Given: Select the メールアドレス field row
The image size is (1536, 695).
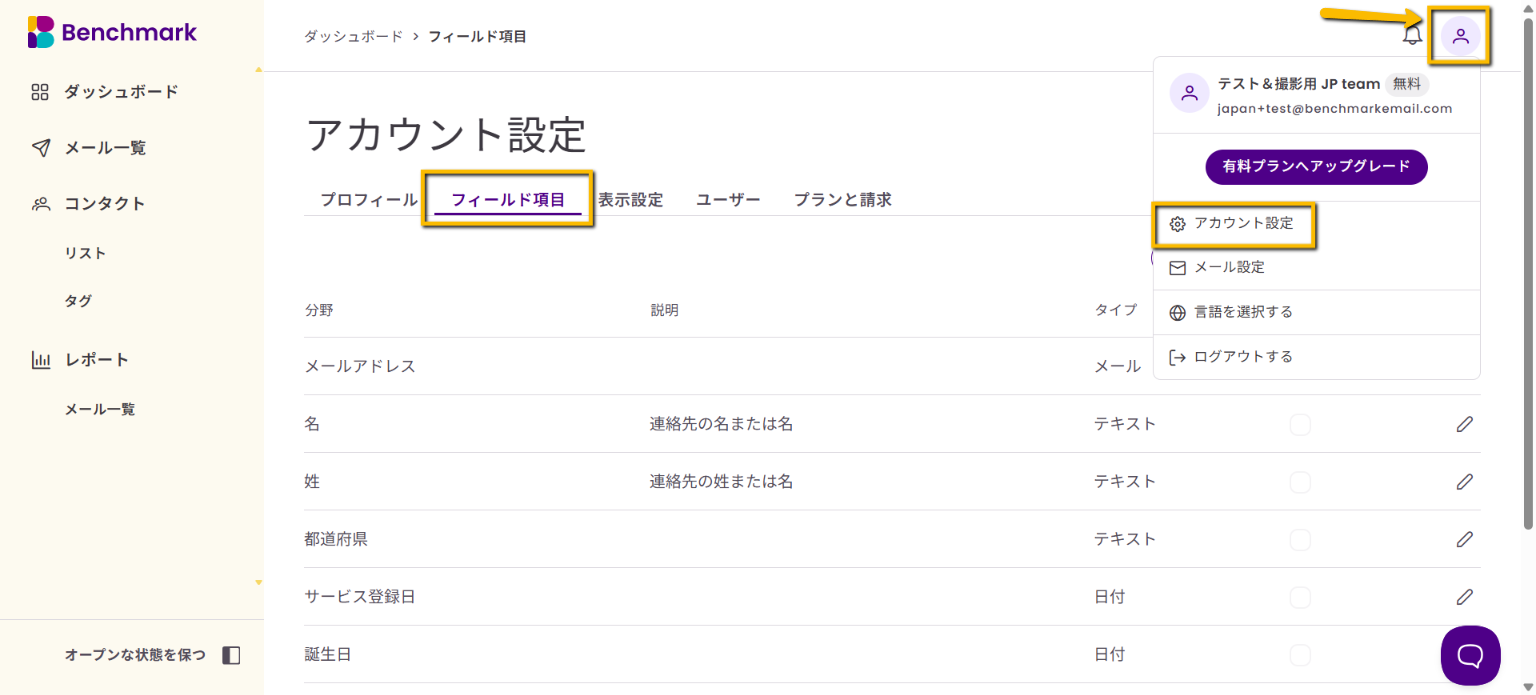Looking at the screenshot, I should (x=892, y=366).
